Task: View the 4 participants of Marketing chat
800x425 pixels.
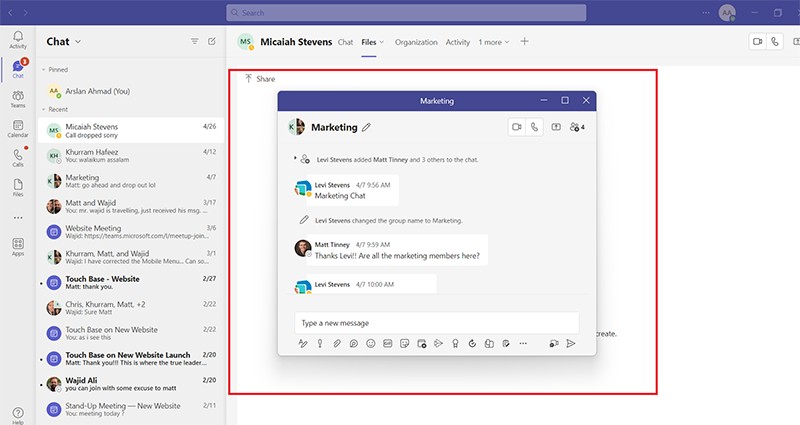Action: (577, 127)
